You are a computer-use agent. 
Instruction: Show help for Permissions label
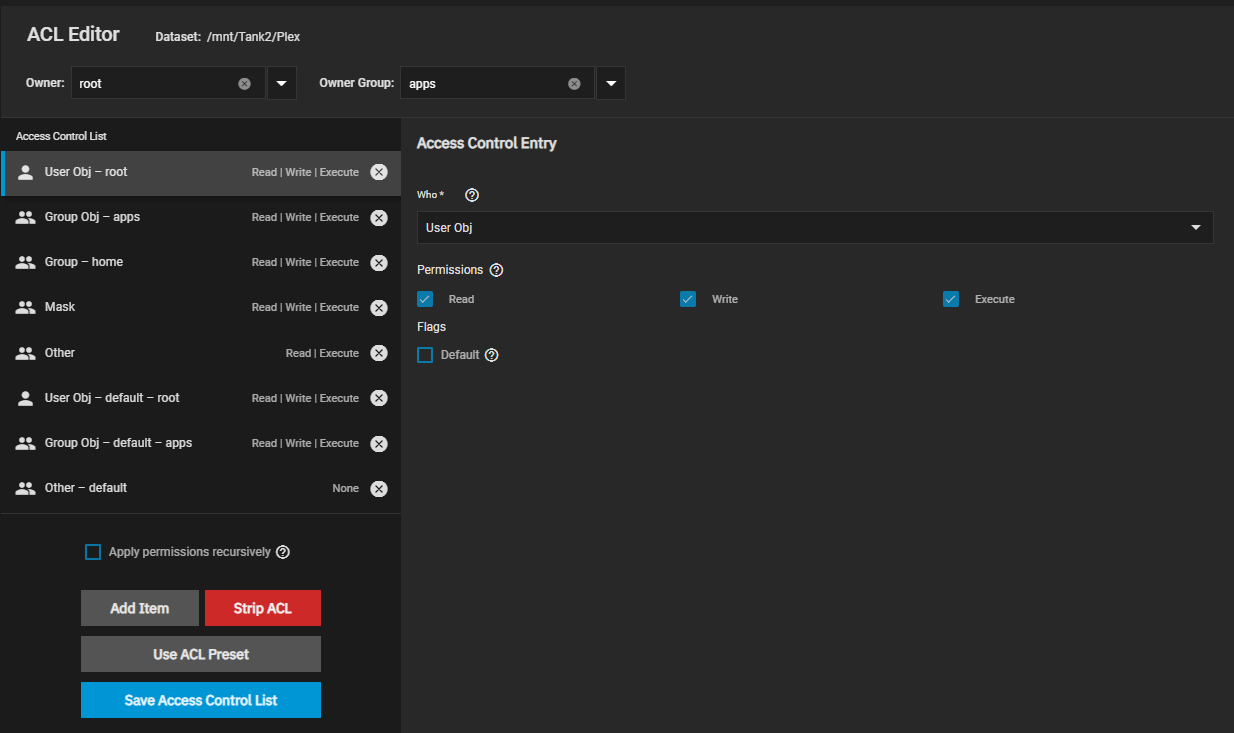496,270
